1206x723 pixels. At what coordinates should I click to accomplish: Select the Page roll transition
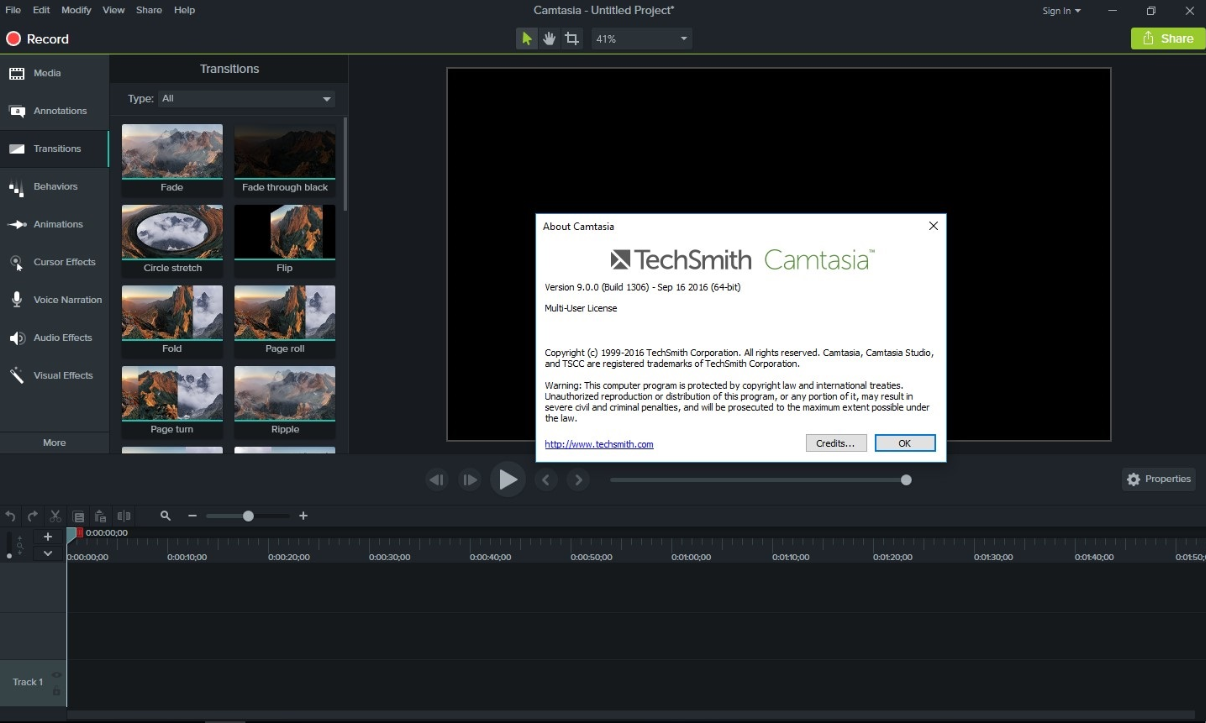pos(285,321)
